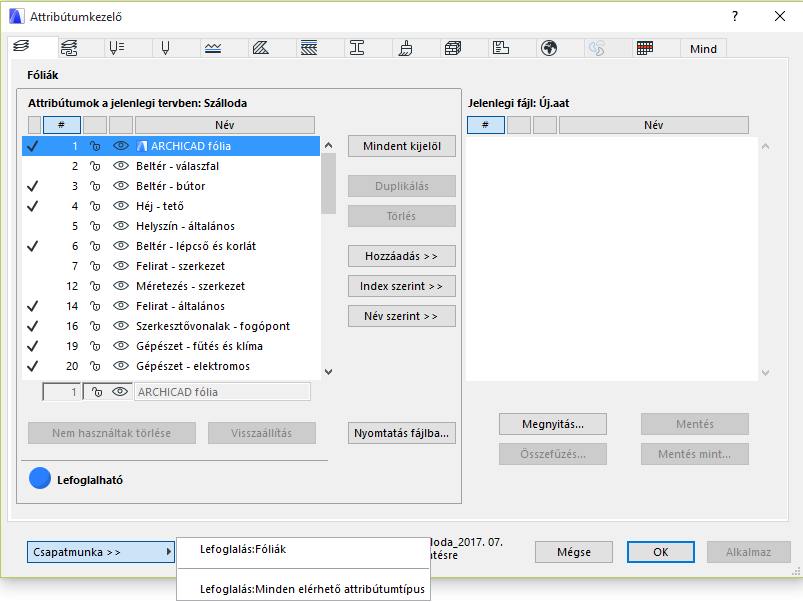The height and width of the screenshot is (602, 803).
Task: Toggle visibility eye of Helyszín - általános
Action: click(120, 226)
